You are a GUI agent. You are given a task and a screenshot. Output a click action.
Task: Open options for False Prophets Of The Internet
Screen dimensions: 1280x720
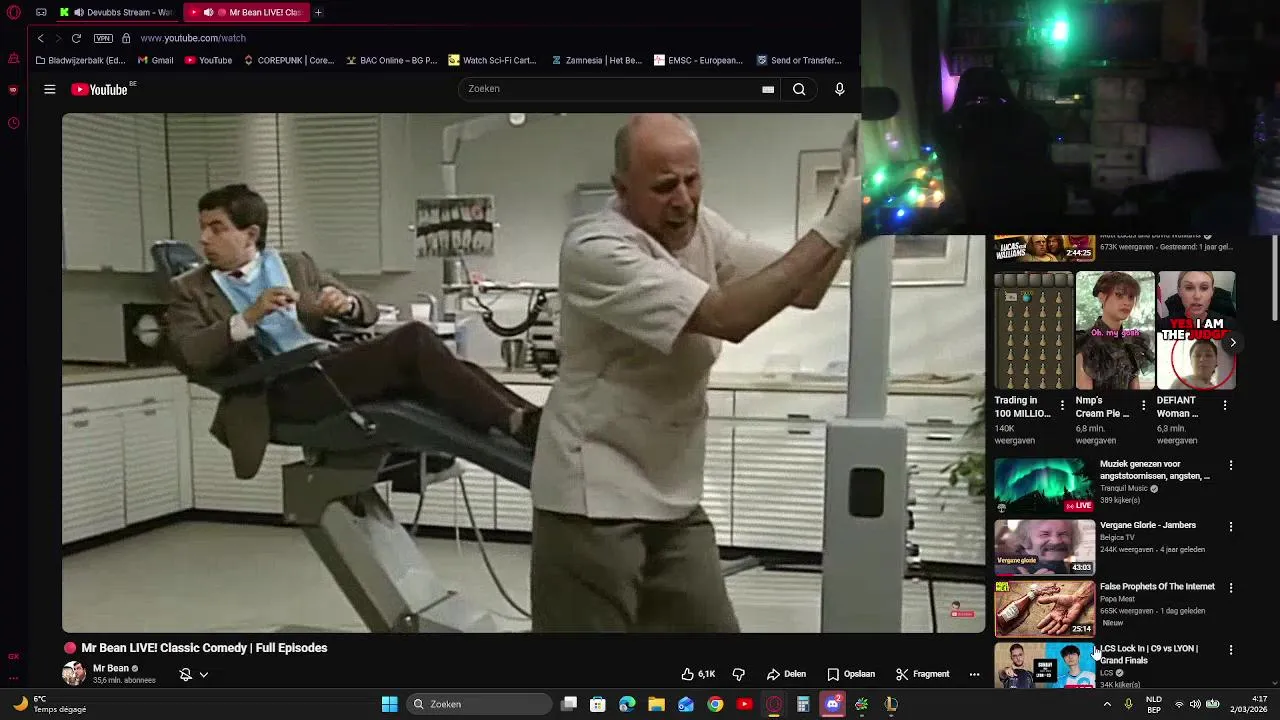[x=1231, y=588]
